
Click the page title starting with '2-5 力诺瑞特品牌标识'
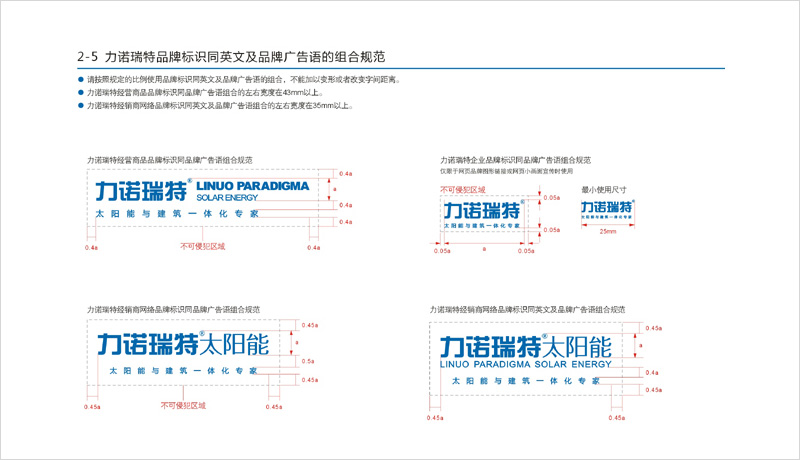coord(231,57)
